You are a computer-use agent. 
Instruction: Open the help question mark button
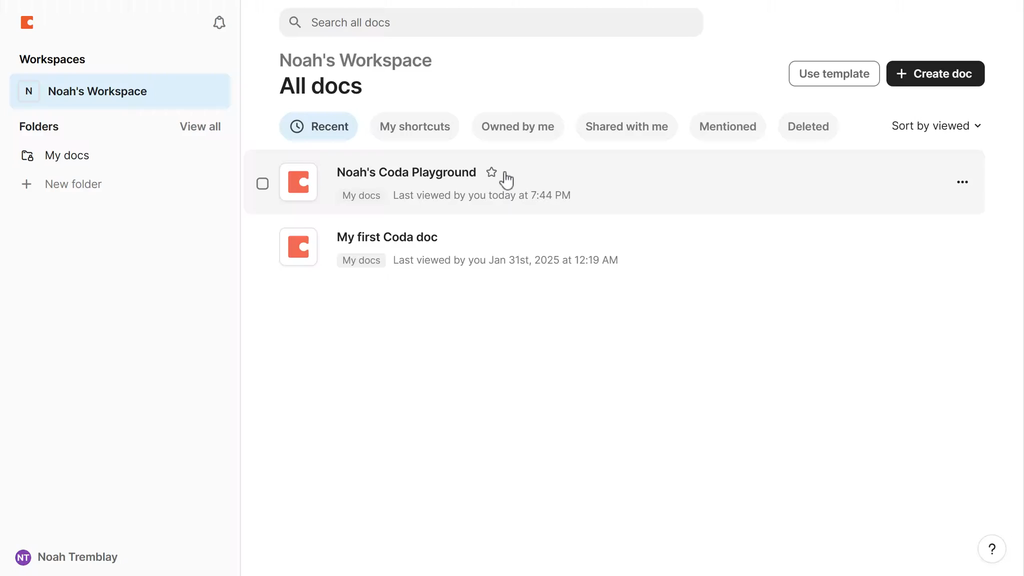click(991, 549)
